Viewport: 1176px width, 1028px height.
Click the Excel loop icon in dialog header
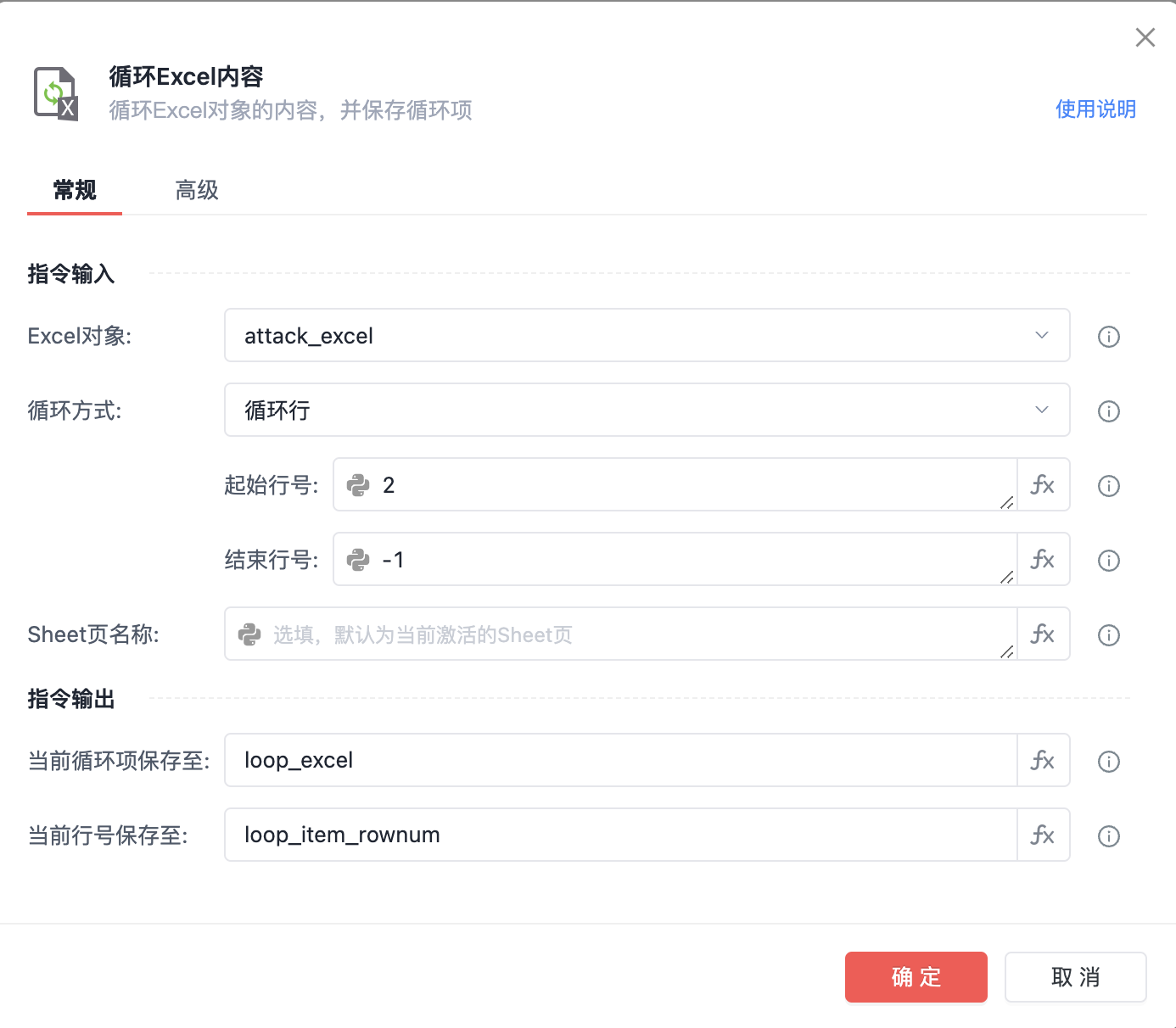pos(56,92)
